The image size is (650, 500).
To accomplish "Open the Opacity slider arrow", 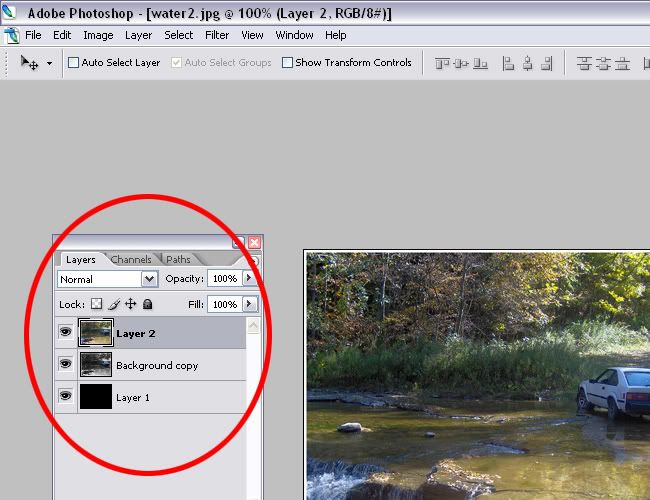I will click(x=250, y=278).
